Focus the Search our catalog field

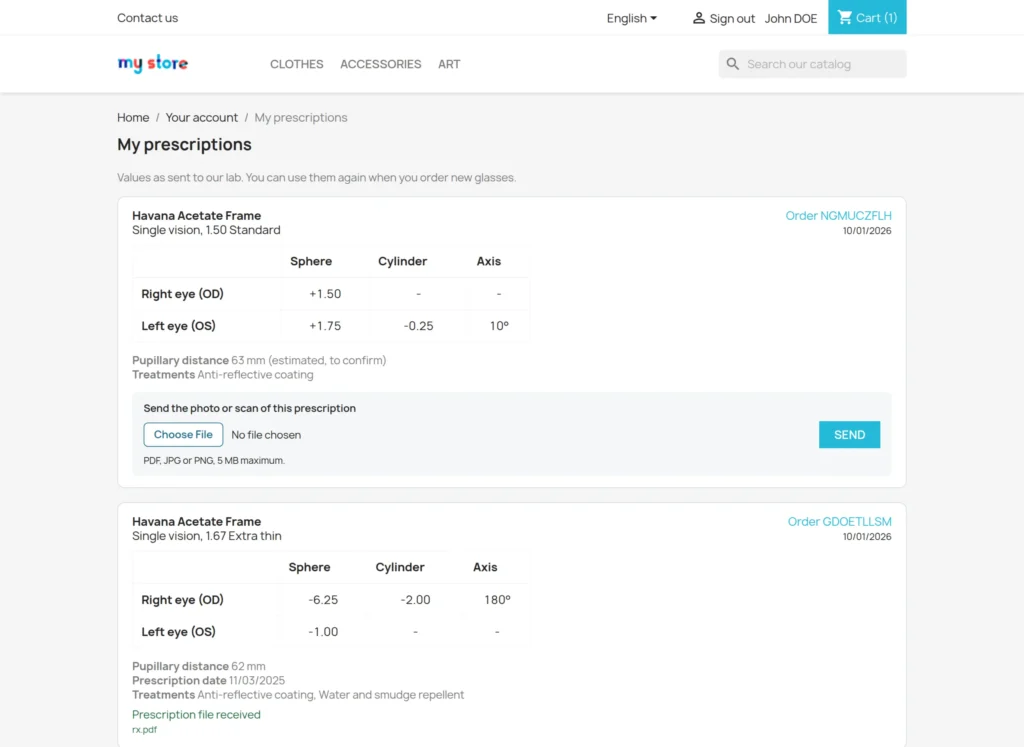click(x=812, y=64)
